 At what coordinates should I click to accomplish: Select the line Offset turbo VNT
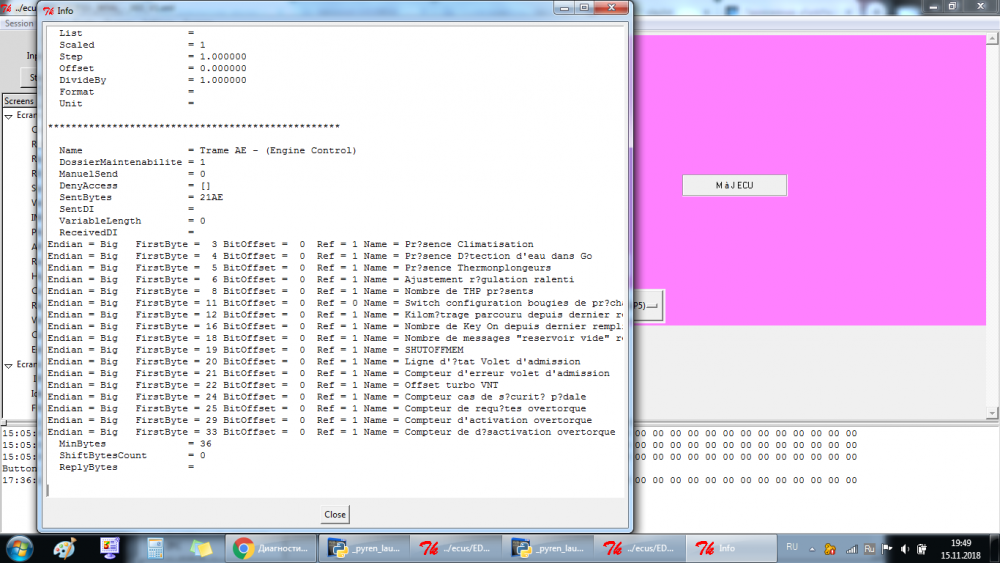pos(273,385)
